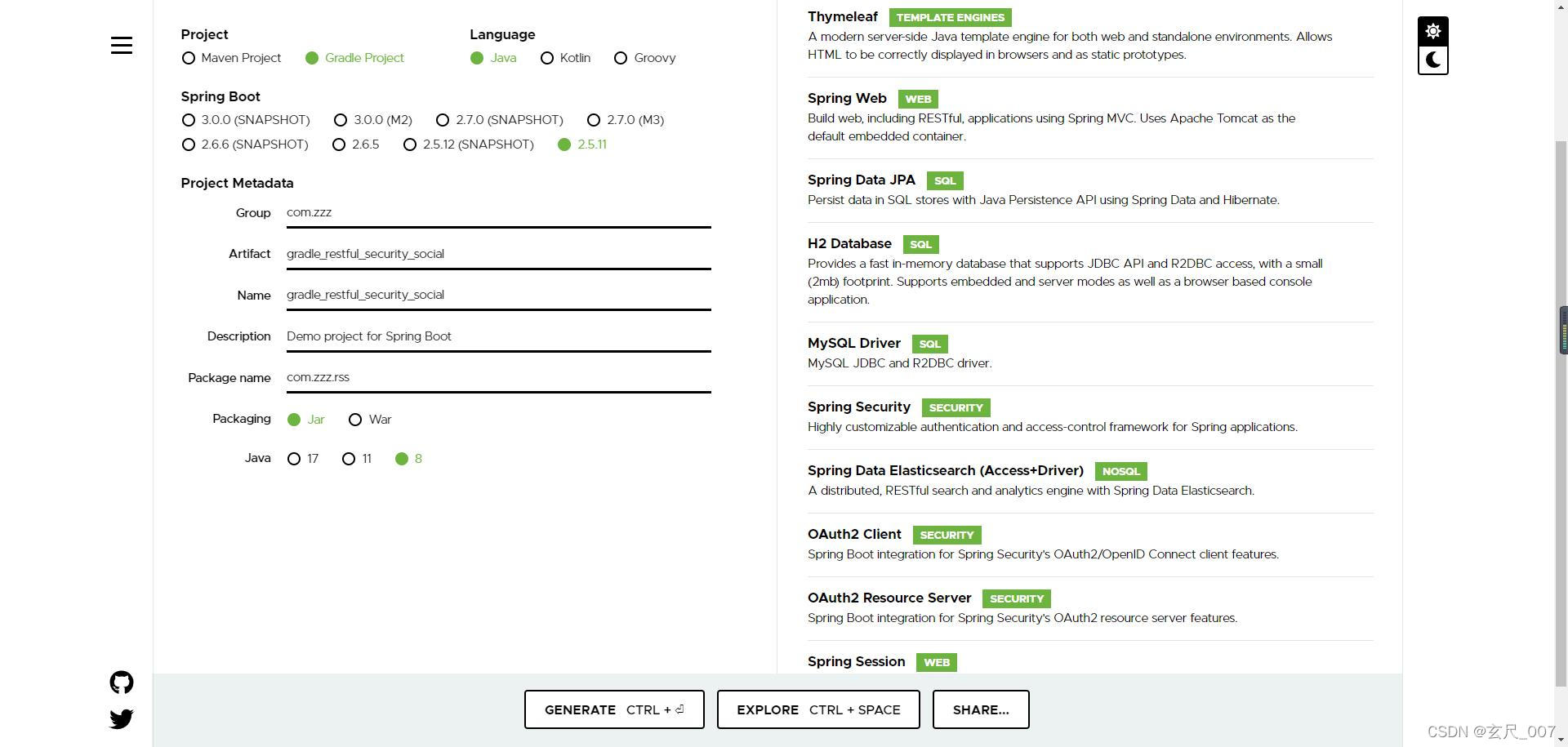Viewport: 1568px width, 747px height.
Task: Select the OAuth2 Client dependency
Action: pos(1090,544)
